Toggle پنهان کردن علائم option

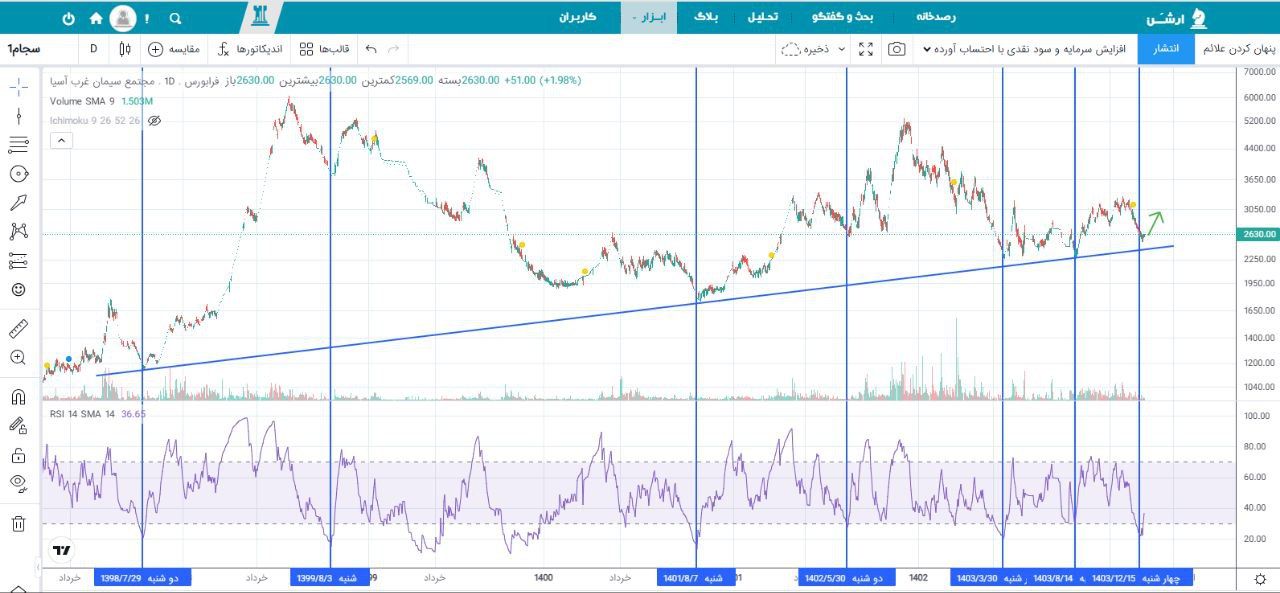click(1237, 49)
